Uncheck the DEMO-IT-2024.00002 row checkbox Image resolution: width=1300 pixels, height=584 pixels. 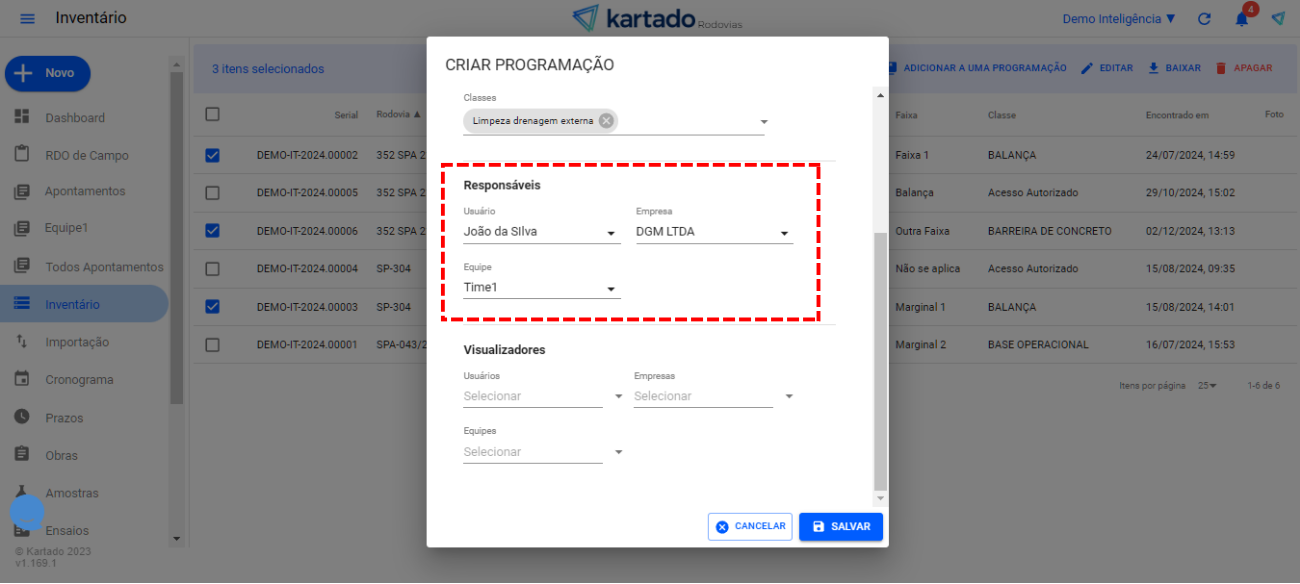pos(212,155)
